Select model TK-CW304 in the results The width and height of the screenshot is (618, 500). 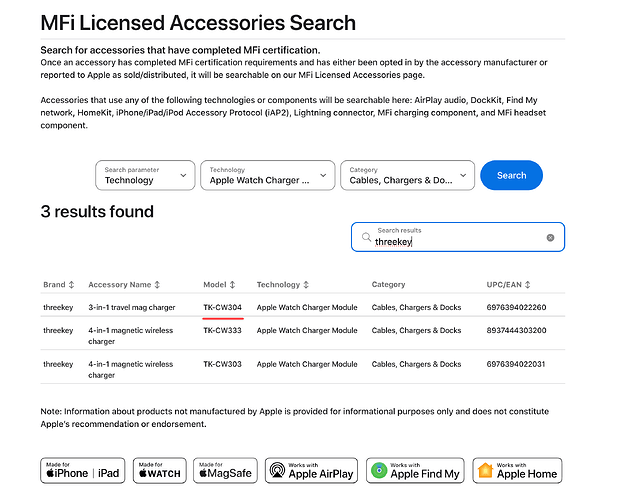pos(222,308)
